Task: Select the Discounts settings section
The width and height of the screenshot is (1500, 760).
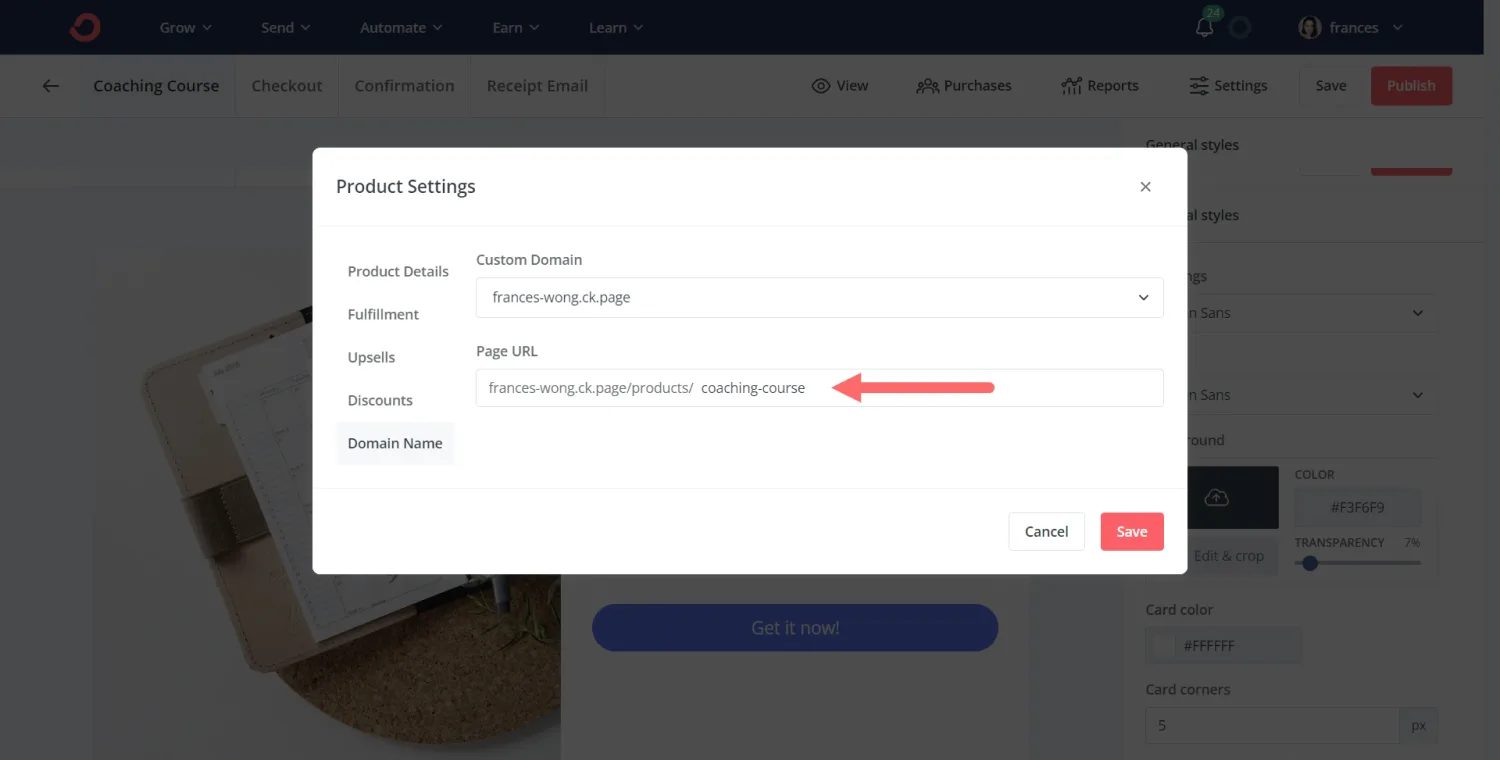Action: point(380,400)
